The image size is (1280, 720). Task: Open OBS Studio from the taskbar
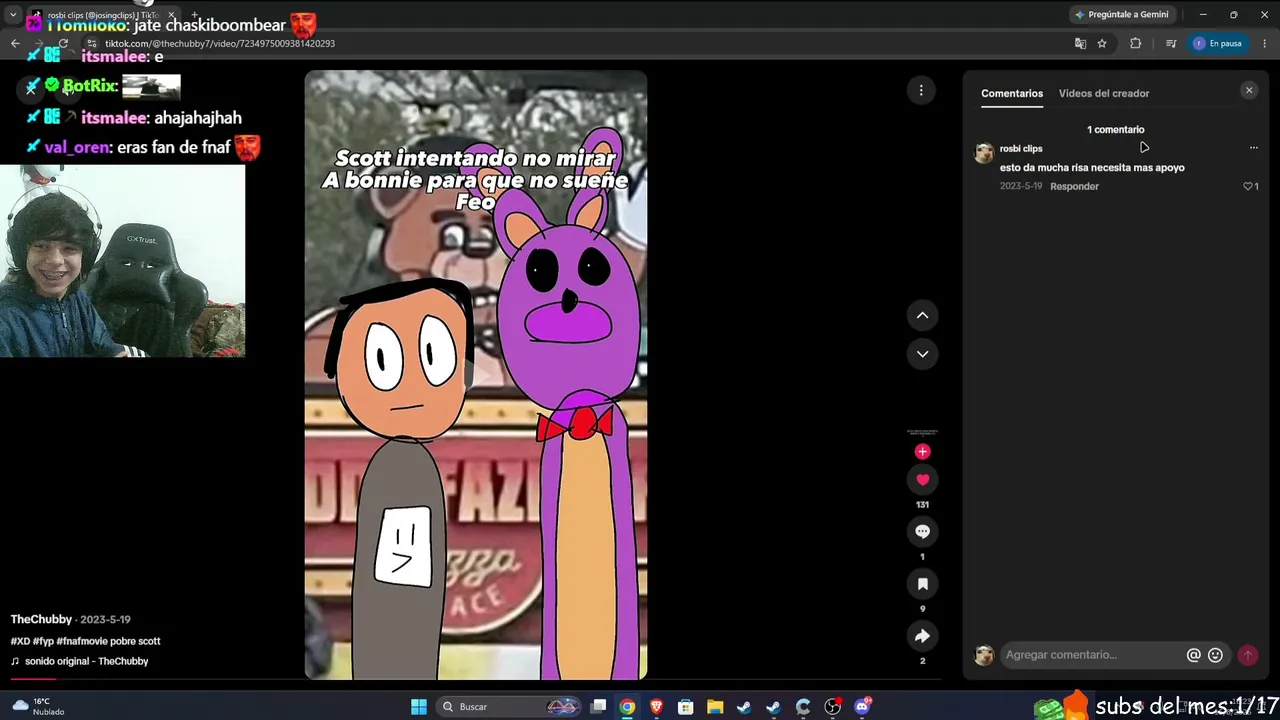(x=833, y=707)
